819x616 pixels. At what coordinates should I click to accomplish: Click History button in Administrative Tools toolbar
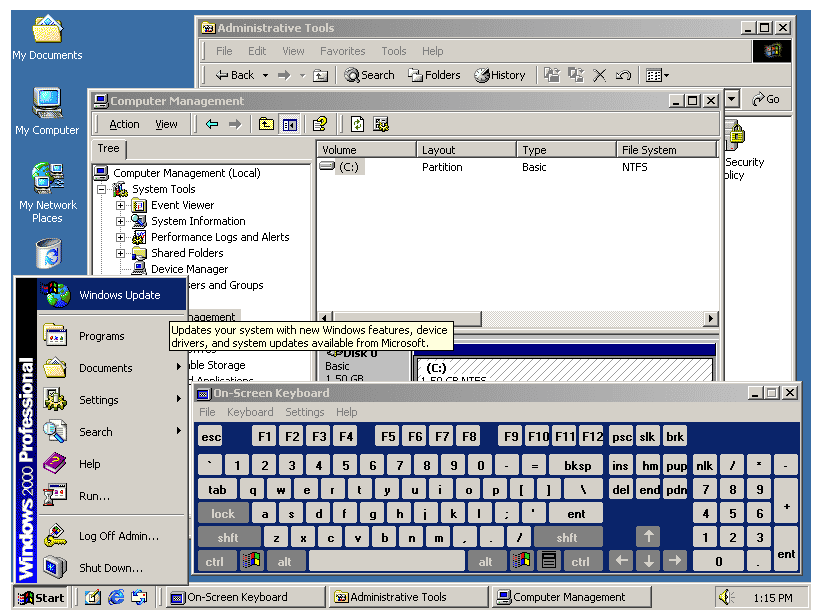tap(499, 75)
